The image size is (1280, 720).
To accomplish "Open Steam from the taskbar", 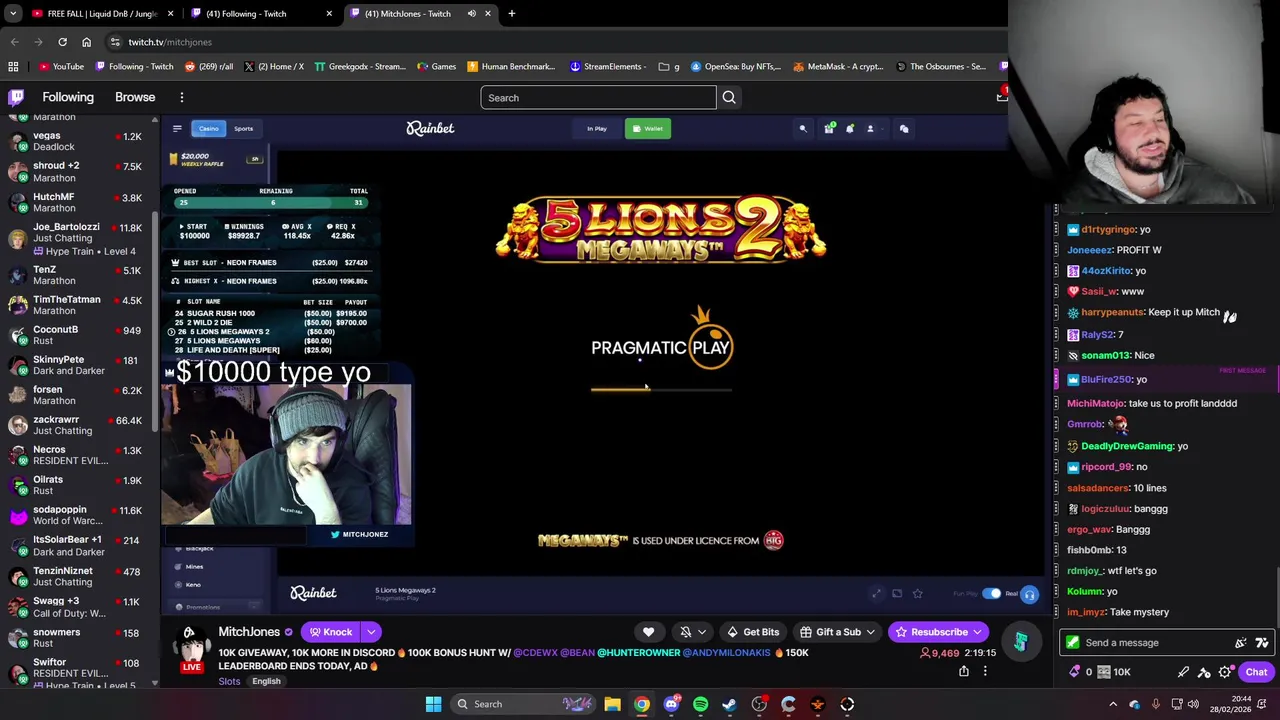I will (729, 704).
